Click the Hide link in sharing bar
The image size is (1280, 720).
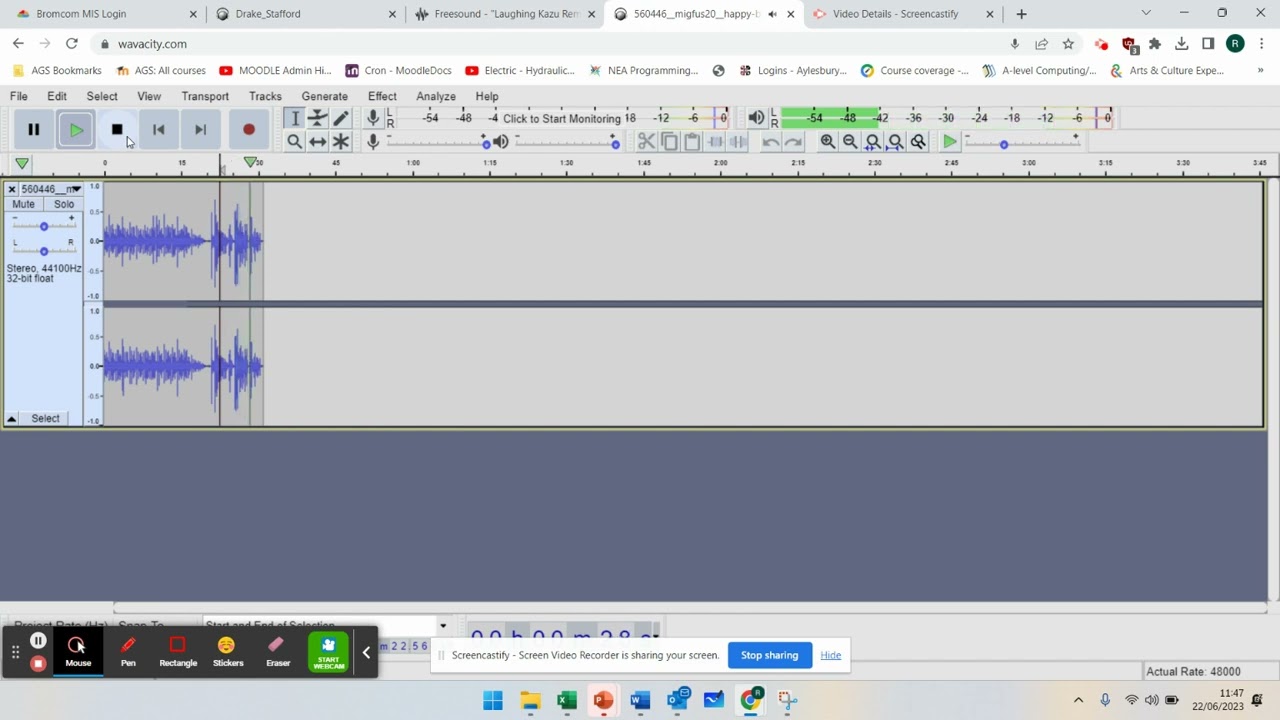click(830, 655)
